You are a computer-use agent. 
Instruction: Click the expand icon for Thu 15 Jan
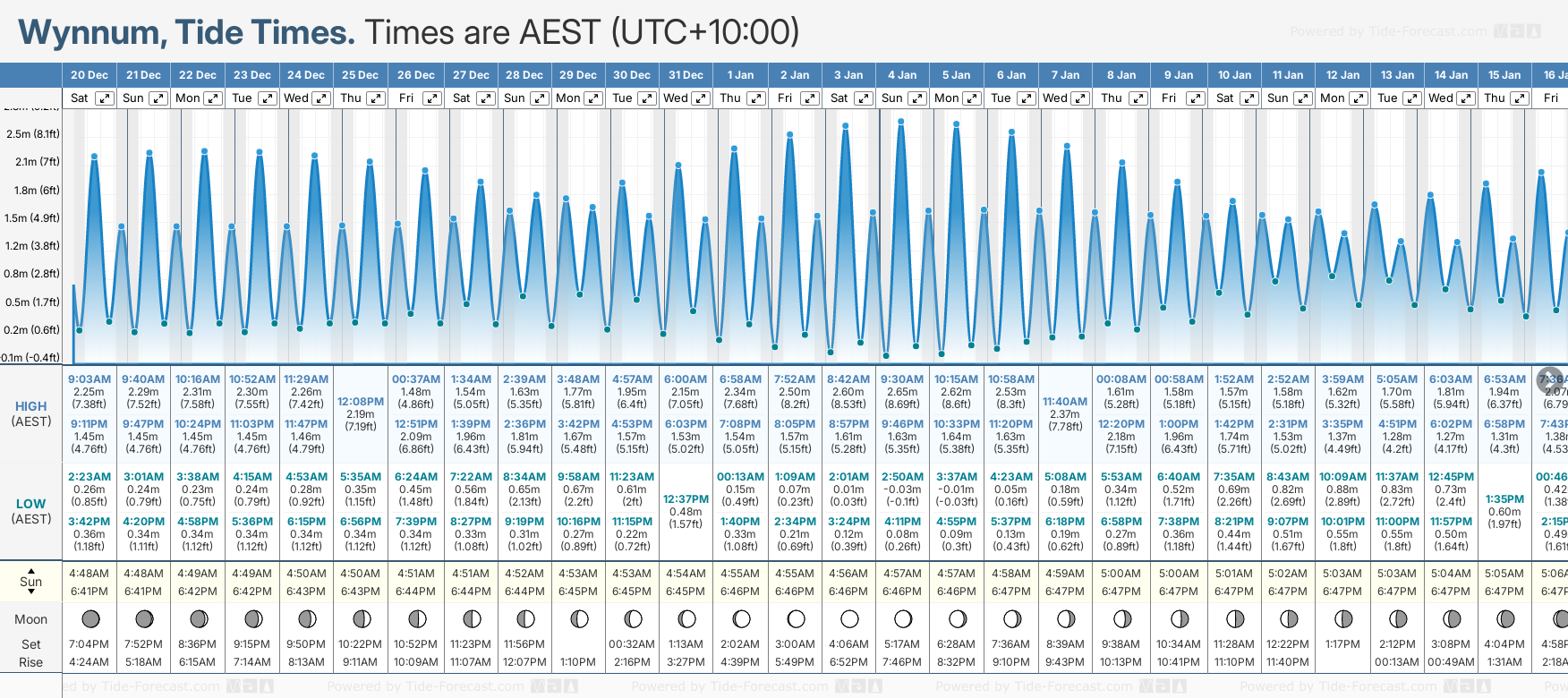click(1520, 98)
